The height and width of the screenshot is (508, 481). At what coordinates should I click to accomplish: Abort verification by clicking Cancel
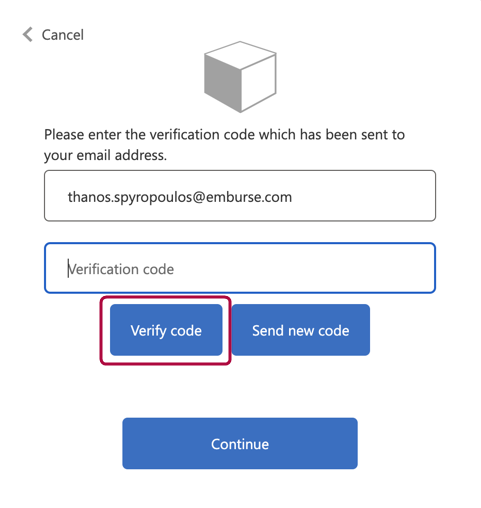tap(62, 35)
